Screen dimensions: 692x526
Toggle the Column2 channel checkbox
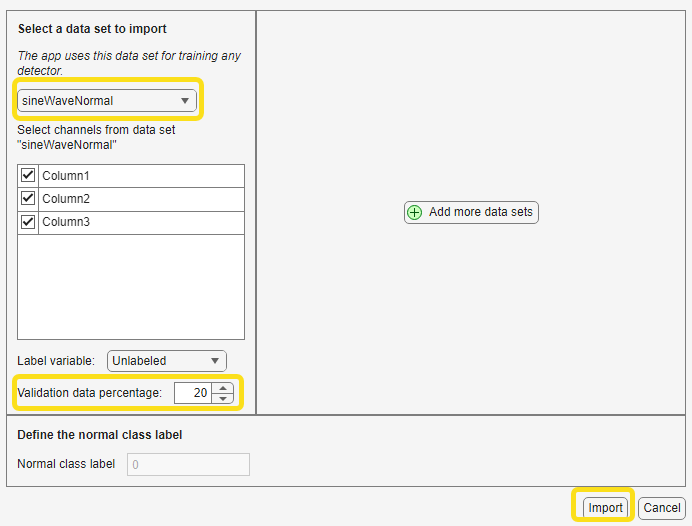pyautogui.click(x=28, y=198)
